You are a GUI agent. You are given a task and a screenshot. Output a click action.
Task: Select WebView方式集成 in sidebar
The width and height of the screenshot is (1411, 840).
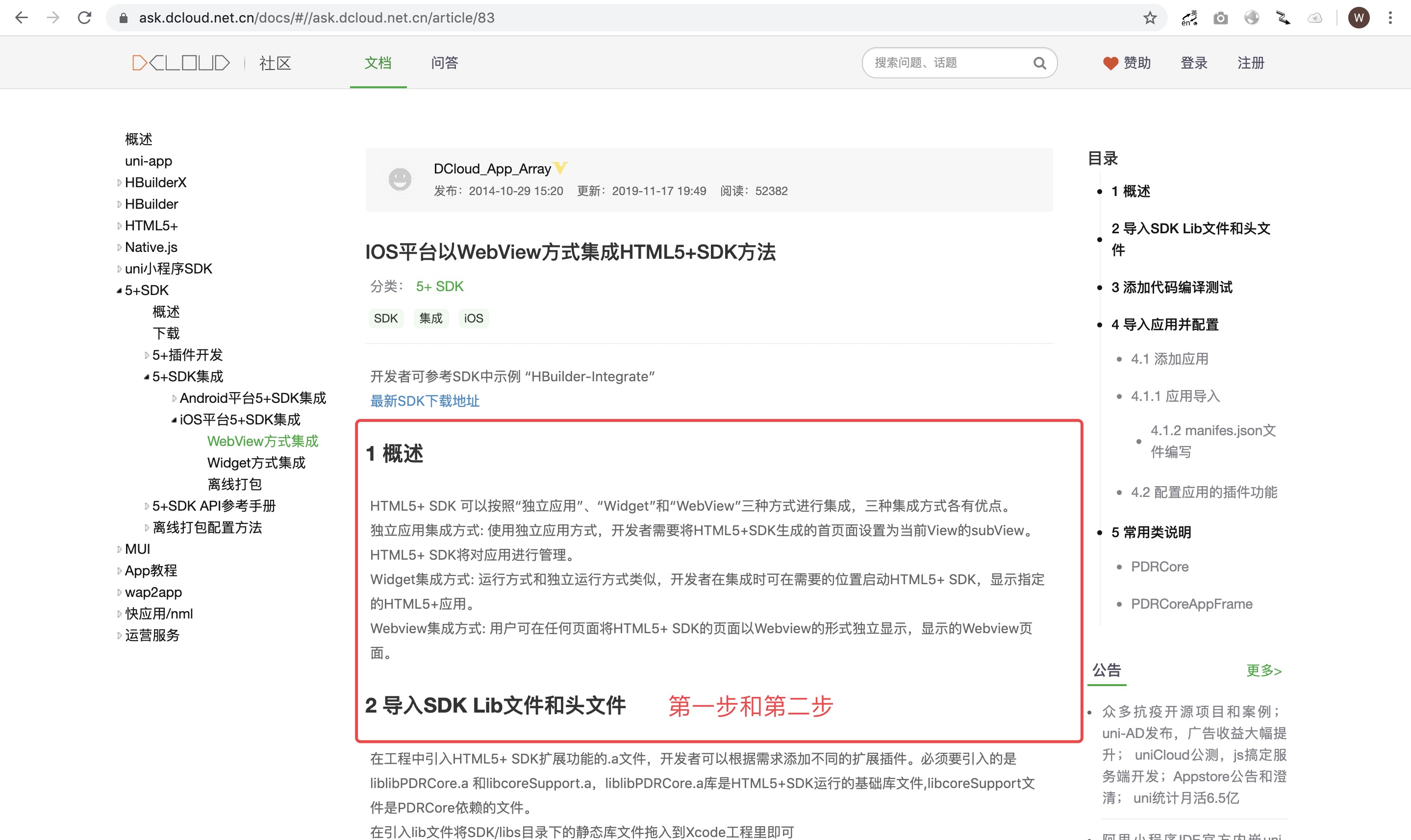pos(263,442)
